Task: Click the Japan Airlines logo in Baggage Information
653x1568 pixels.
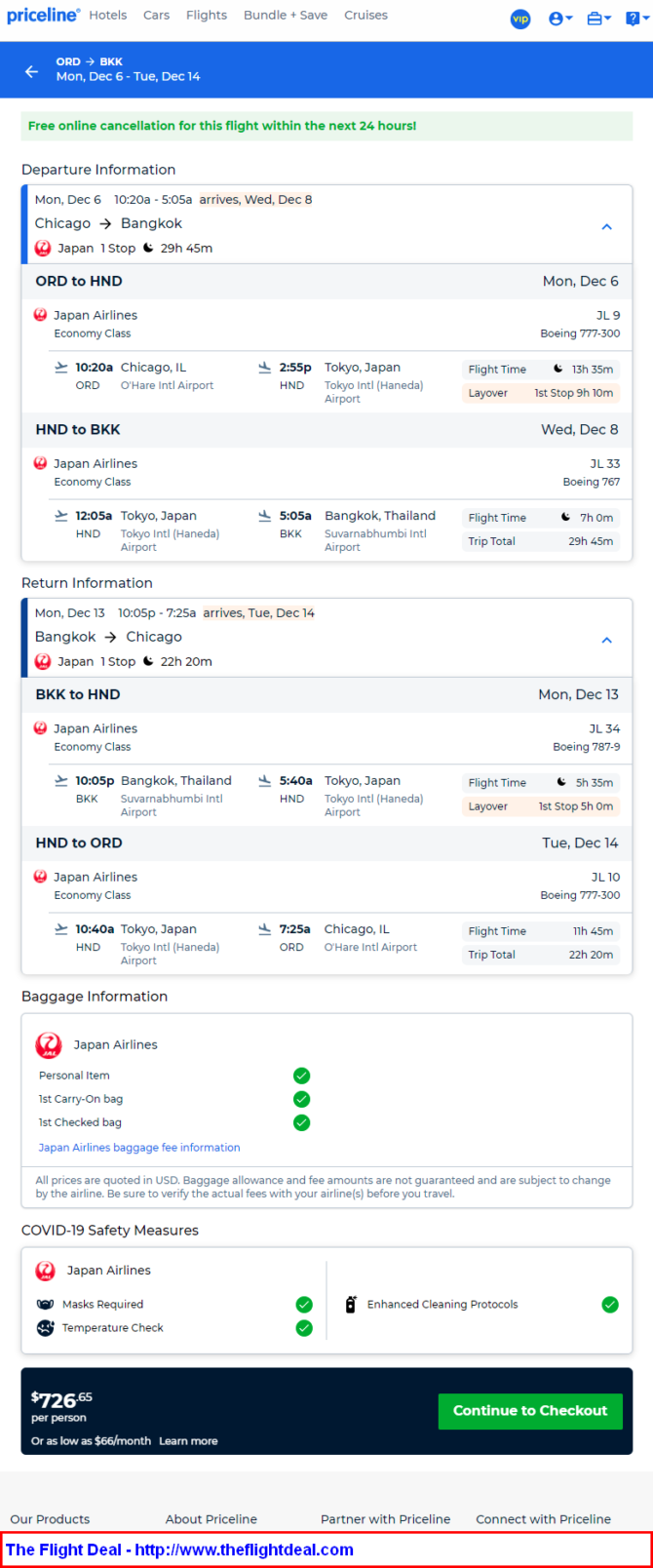Action: pyautogui.click(x=49, y=1045)
